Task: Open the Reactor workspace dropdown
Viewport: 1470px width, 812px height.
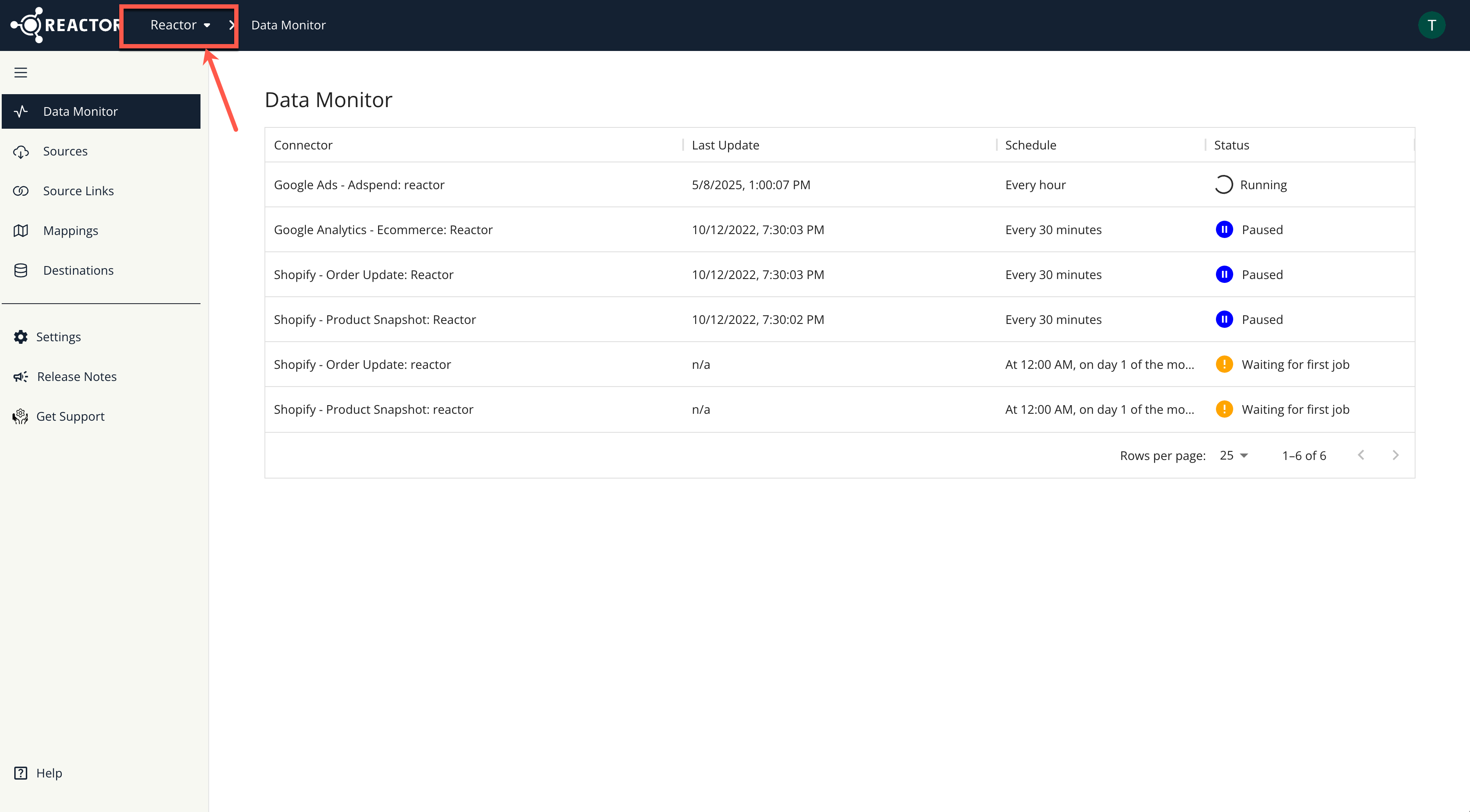Action: point(178,25)
